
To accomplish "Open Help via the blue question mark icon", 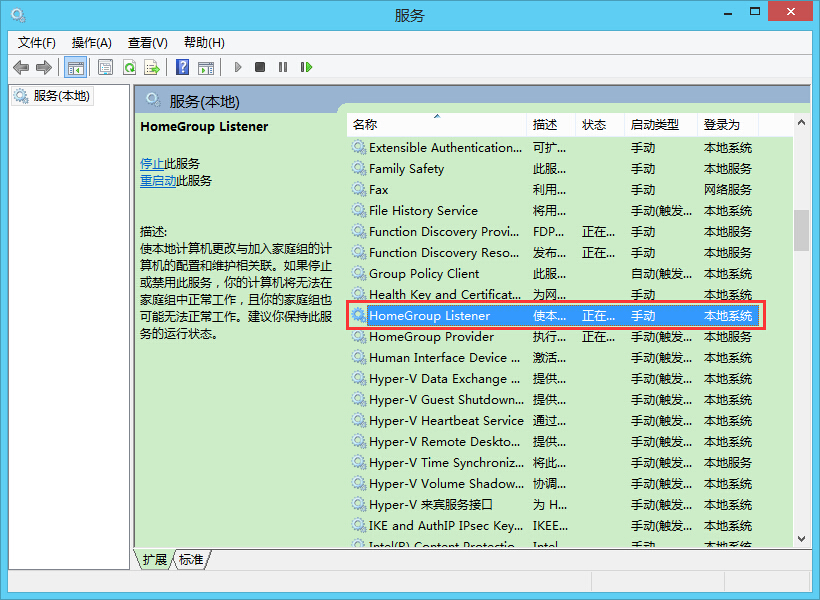I will [x=182, y=67].
